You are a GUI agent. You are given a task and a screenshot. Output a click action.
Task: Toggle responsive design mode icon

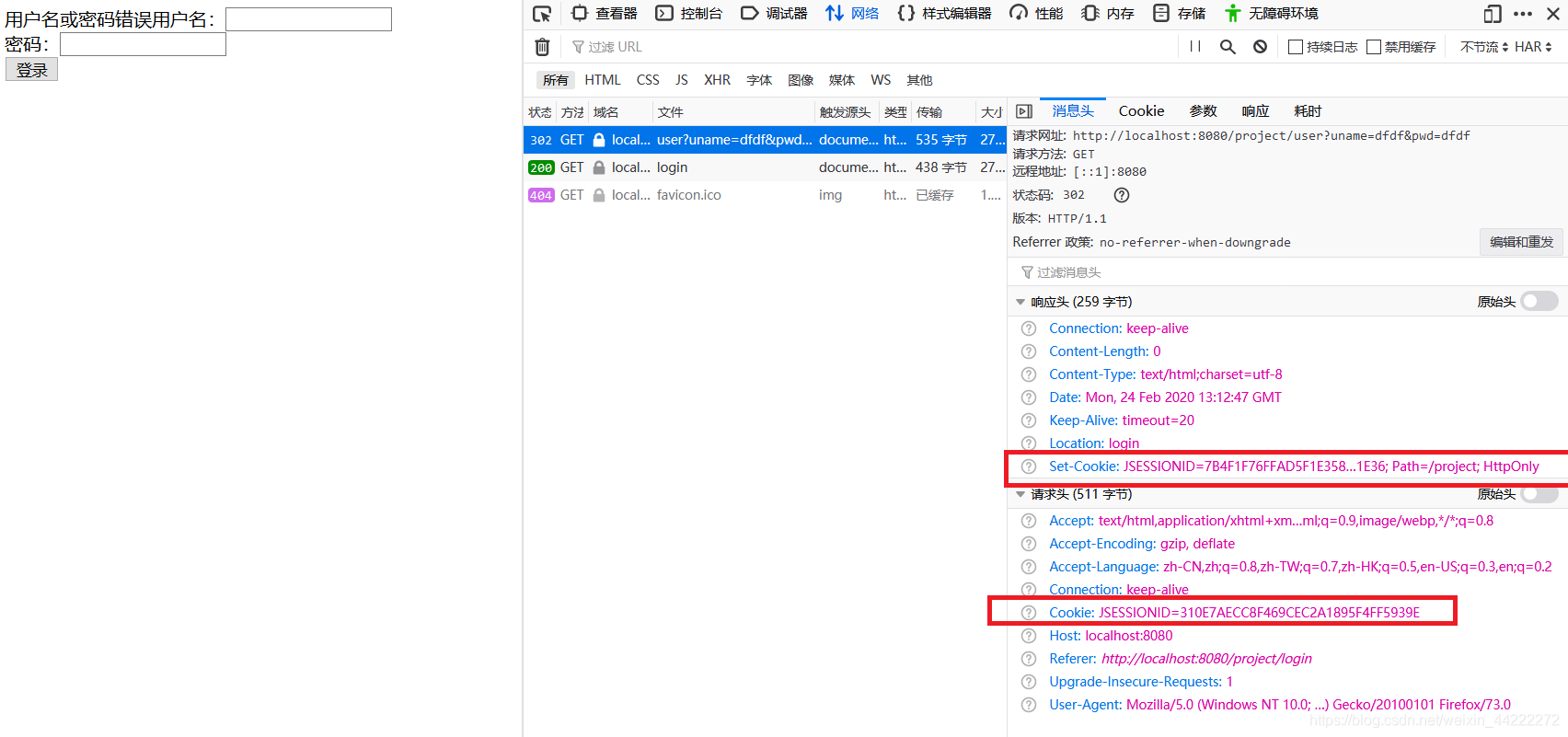point(1493,14)
